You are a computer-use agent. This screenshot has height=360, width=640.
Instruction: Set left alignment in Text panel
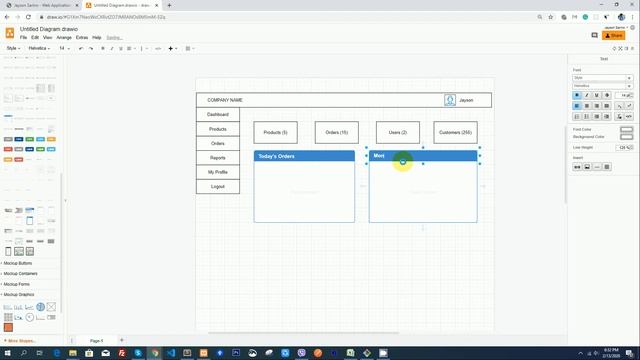577,106
